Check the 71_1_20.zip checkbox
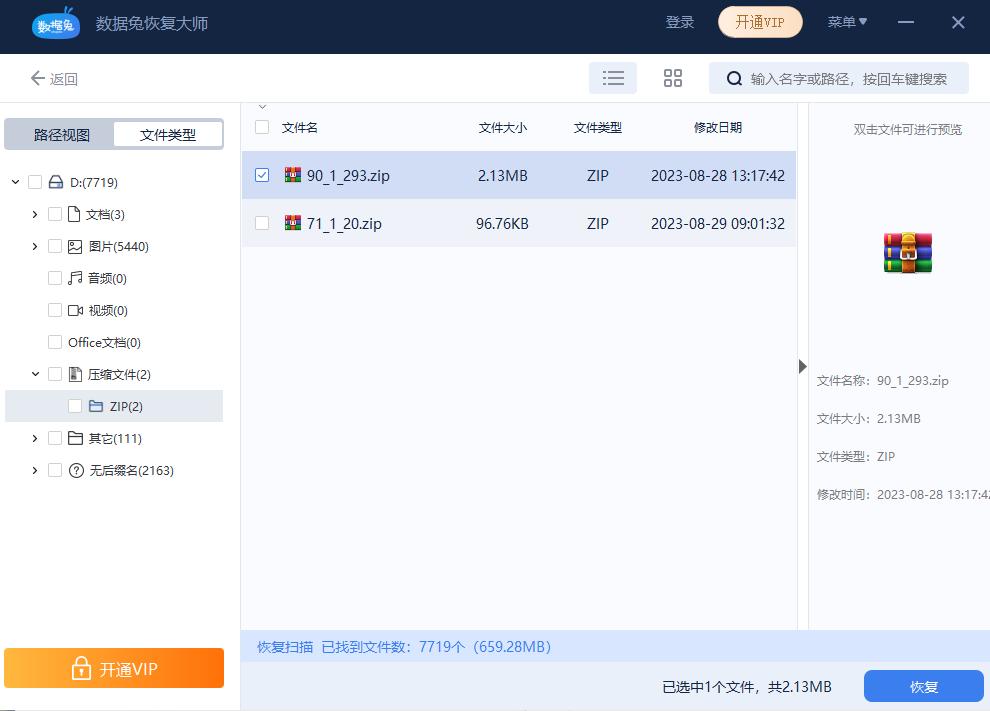The height and width of the screenshot is (711, 990). (261, 223)
